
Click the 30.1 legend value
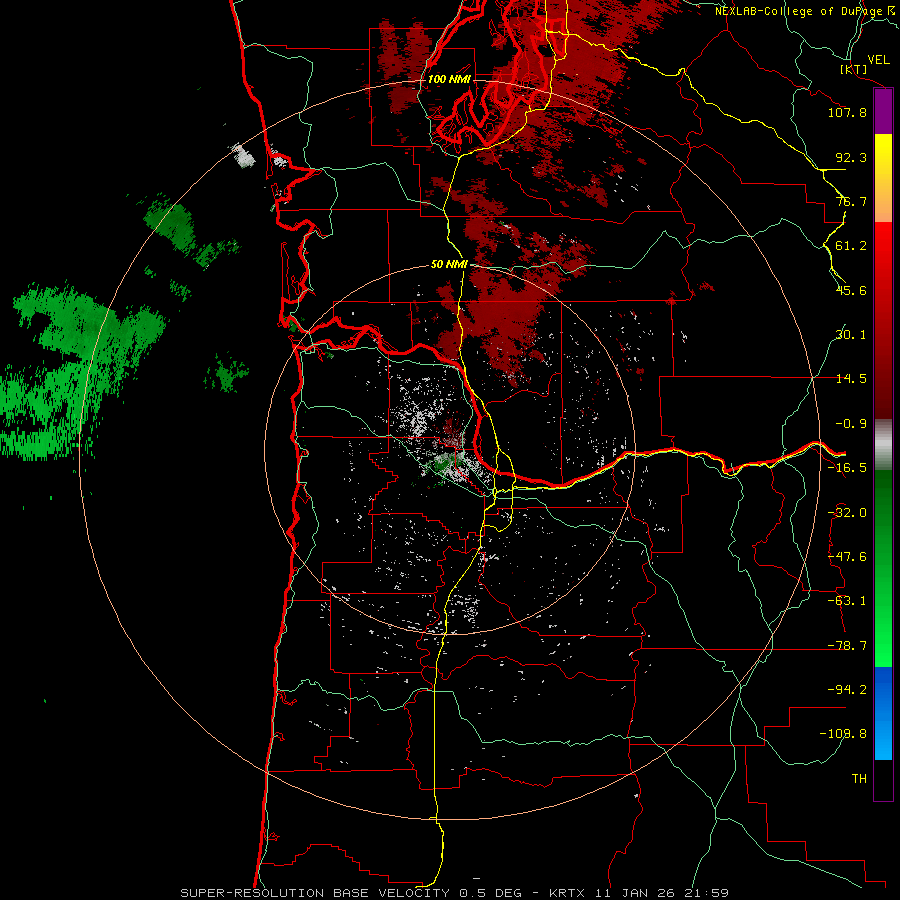pos(851,335)
